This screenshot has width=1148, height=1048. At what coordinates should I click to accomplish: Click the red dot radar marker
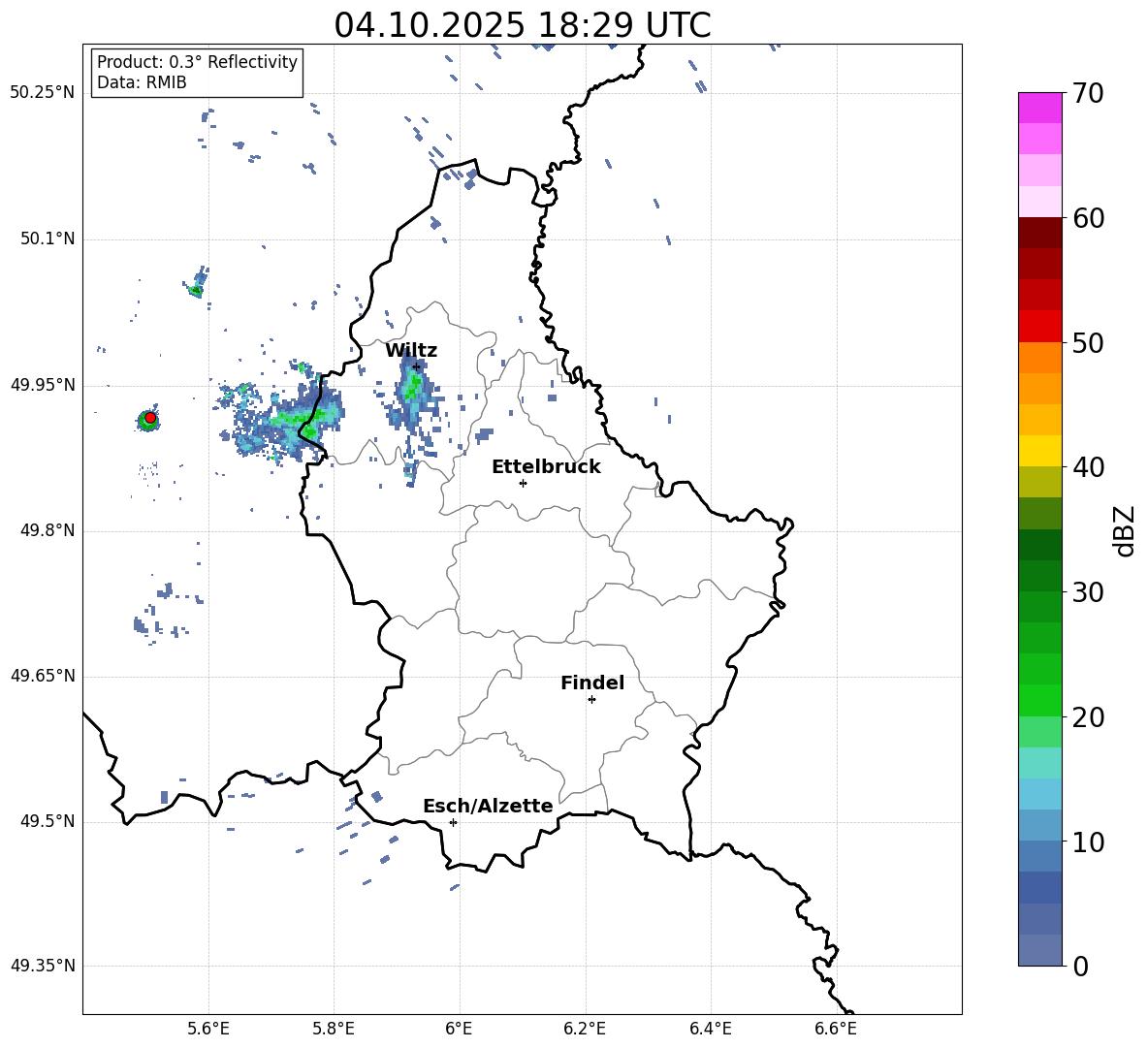[x=150, y=418]
